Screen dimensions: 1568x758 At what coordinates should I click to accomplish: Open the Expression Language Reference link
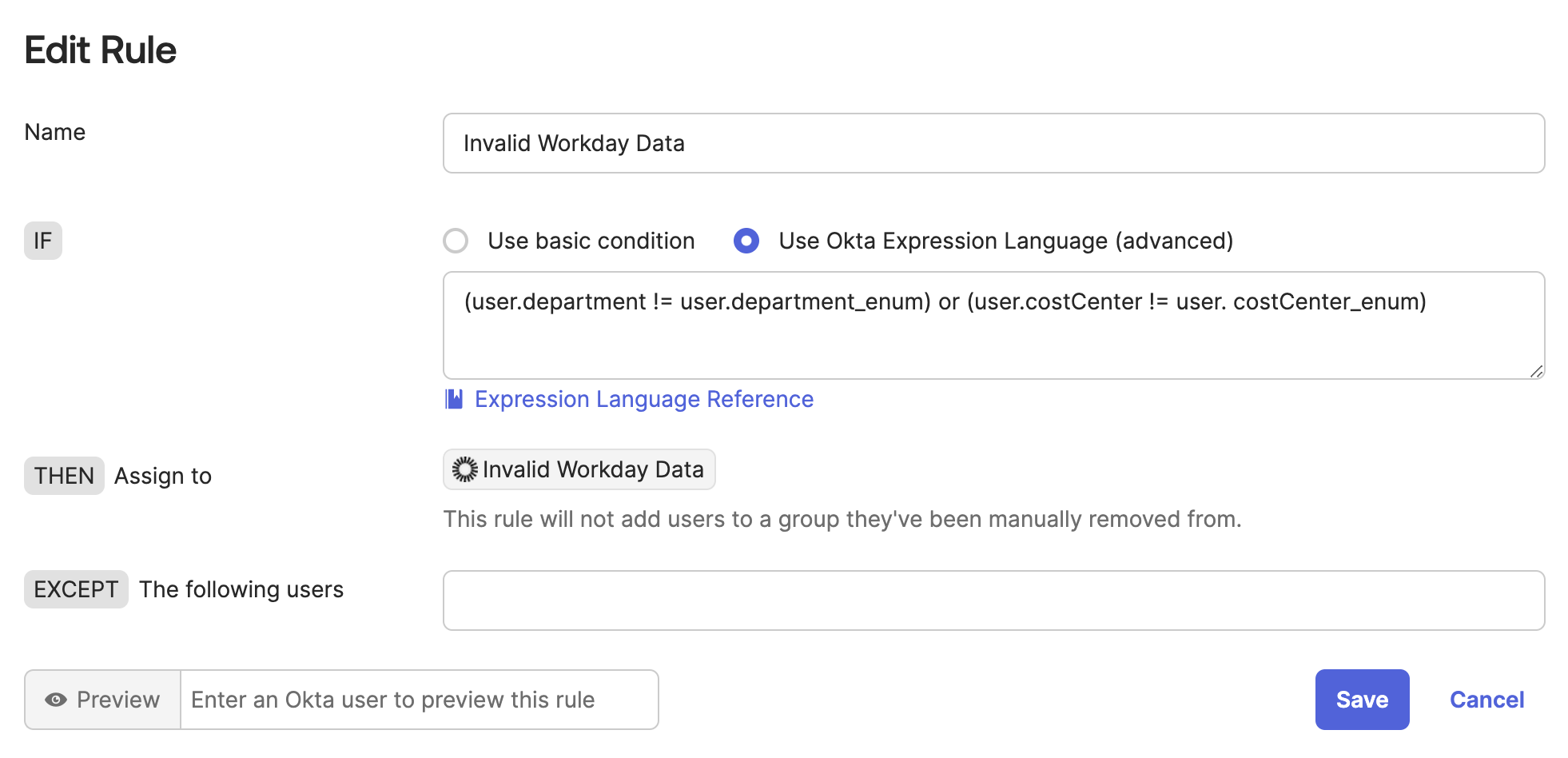644,399
